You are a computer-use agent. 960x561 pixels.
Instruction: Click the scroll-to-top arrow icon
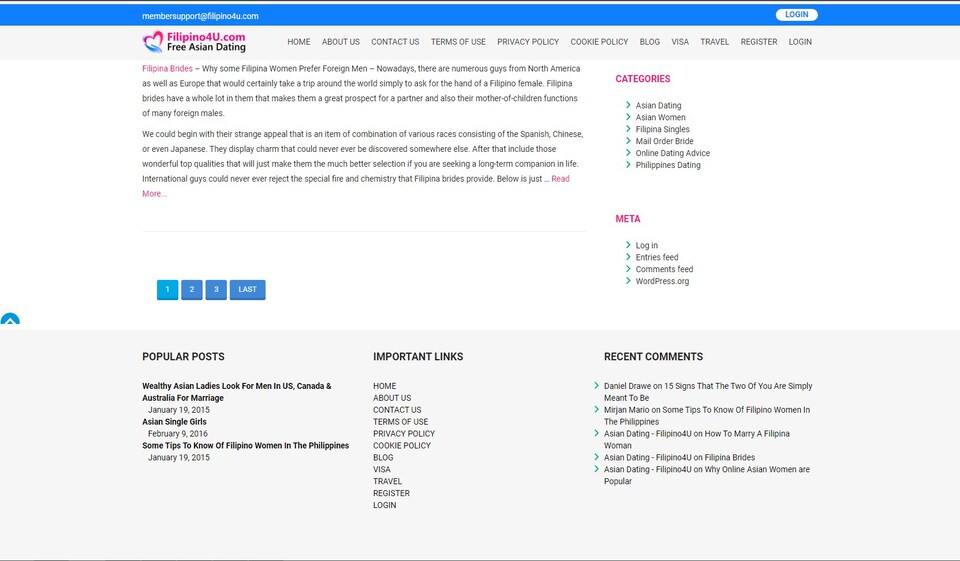coord(10,321)
